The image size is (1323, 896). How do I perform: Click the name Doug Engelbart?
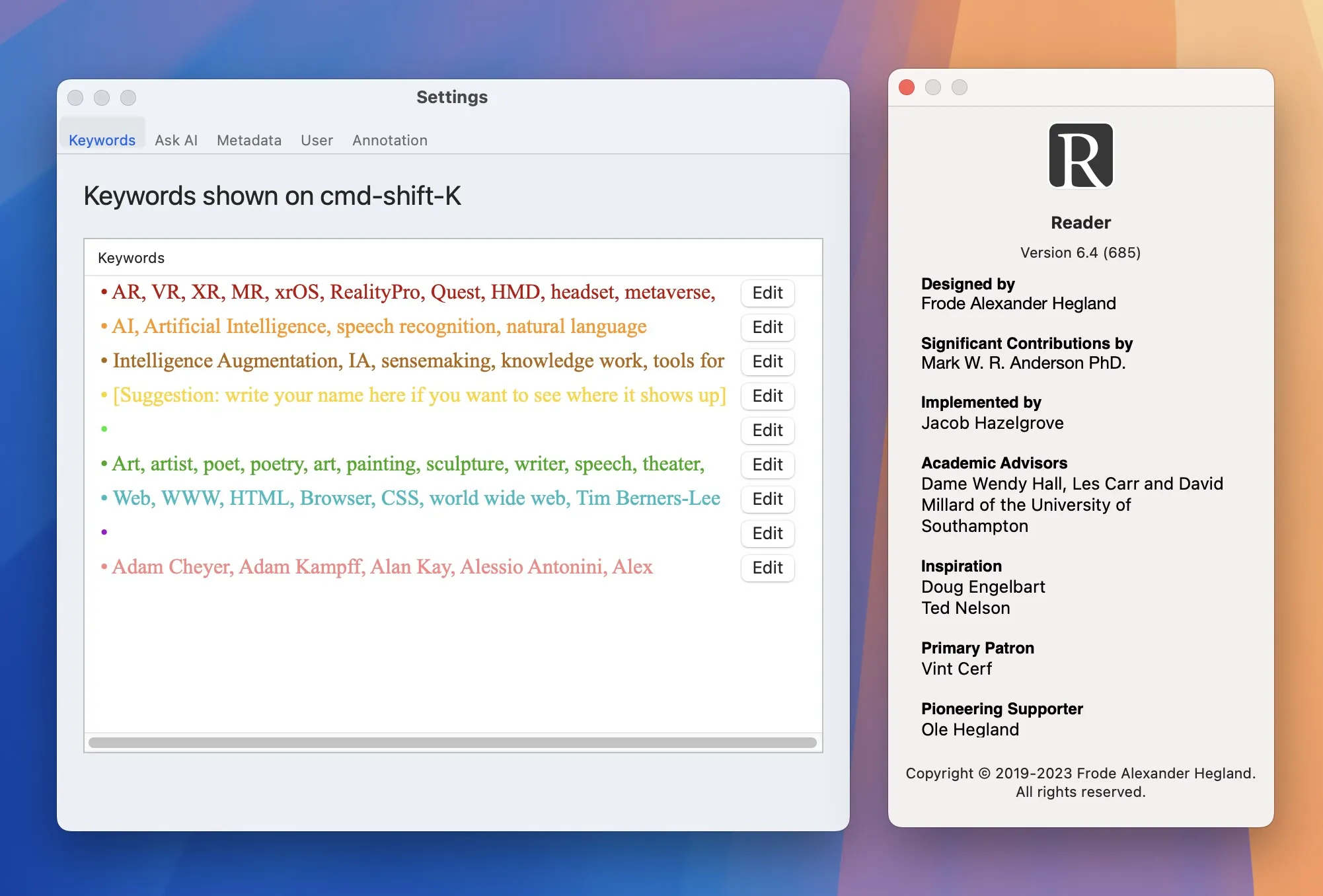tap(983, 587)
